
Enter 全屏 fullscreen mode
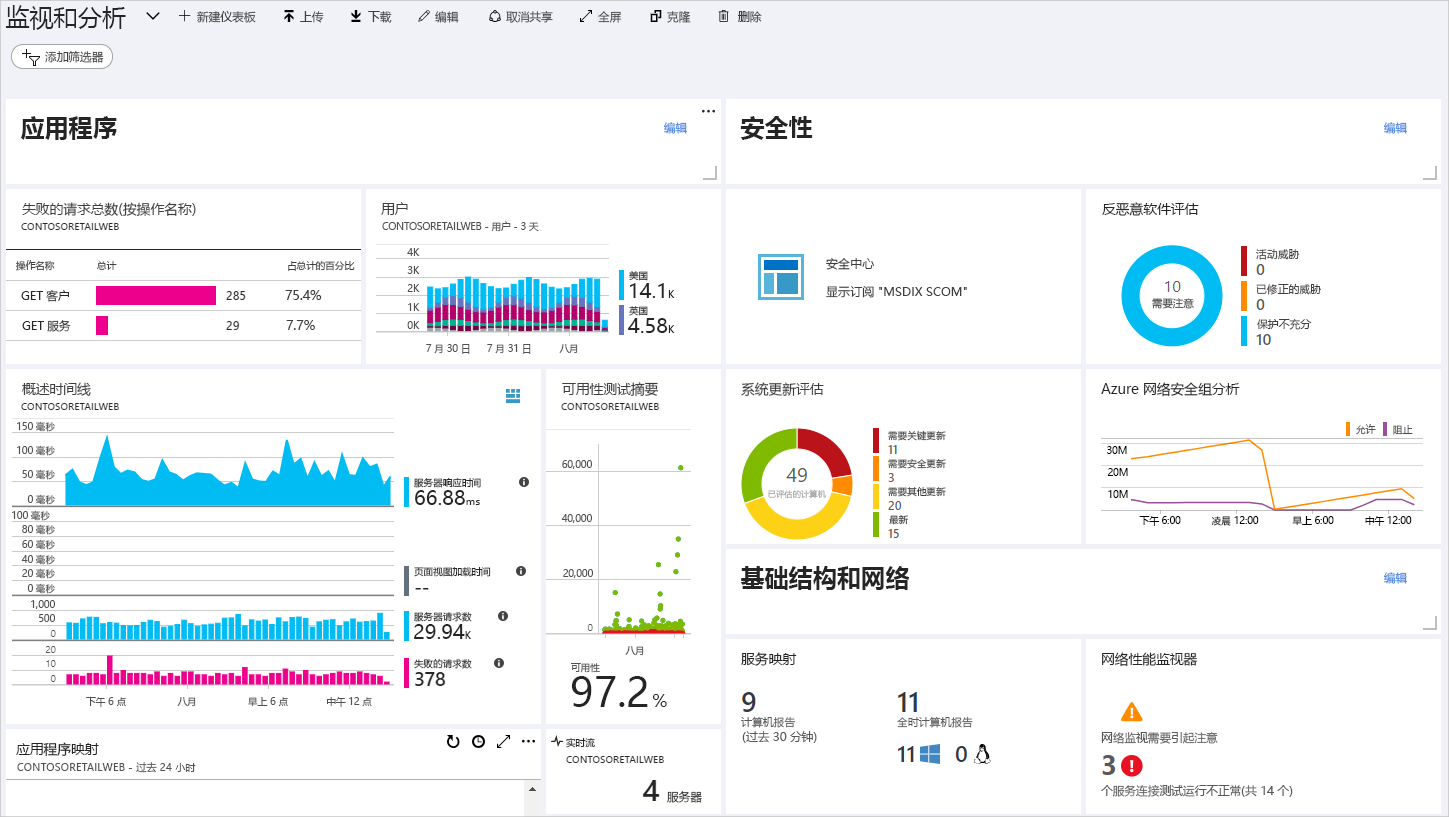click(x=600, y=17)
